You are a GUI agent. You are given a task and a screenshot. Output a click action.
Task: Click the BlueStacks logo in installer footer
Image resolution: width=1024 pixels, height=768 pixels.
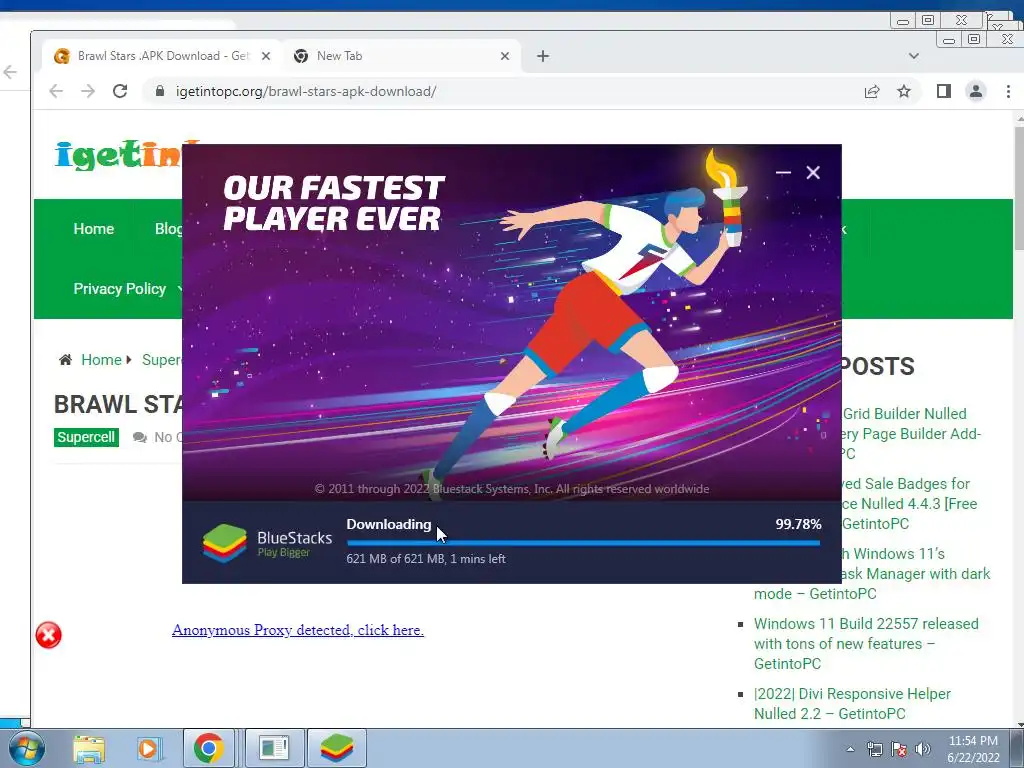coord(266,543)
